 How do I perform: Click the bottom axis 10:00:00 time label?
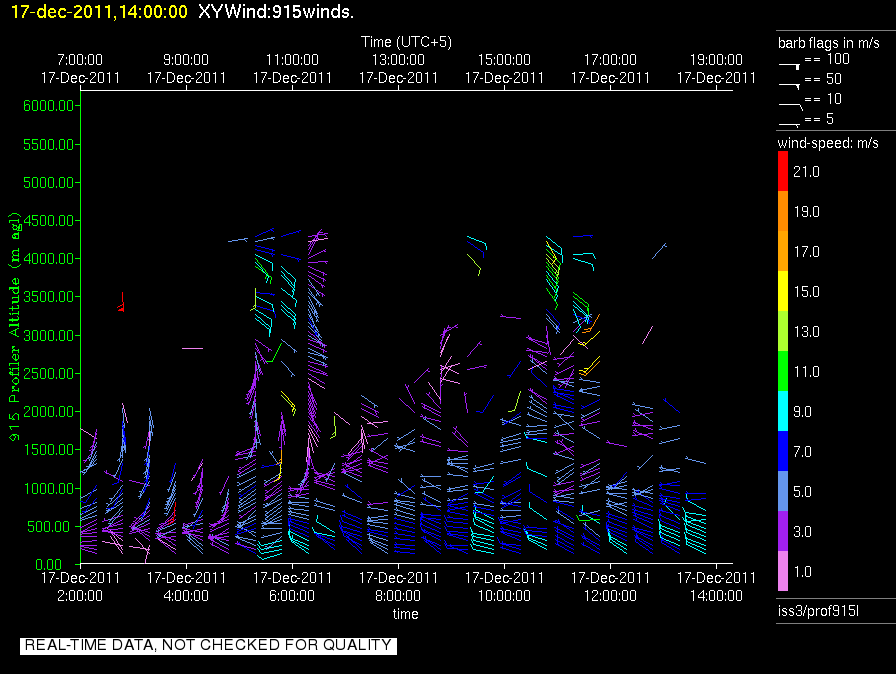coord(504,596)
